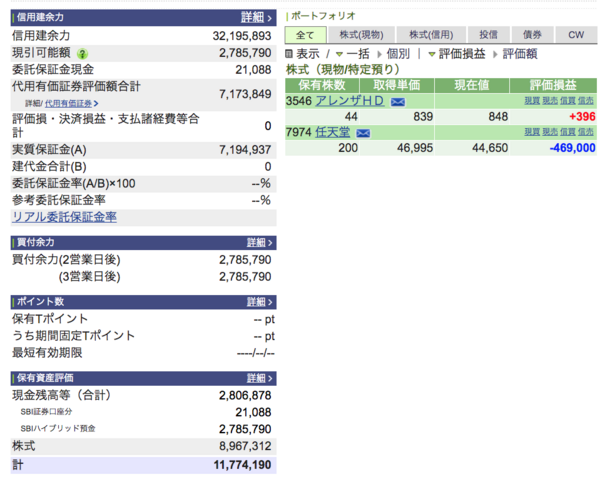Click the 現在値 column header
This screenshot has height=482, width=600.
coord(472,85)
